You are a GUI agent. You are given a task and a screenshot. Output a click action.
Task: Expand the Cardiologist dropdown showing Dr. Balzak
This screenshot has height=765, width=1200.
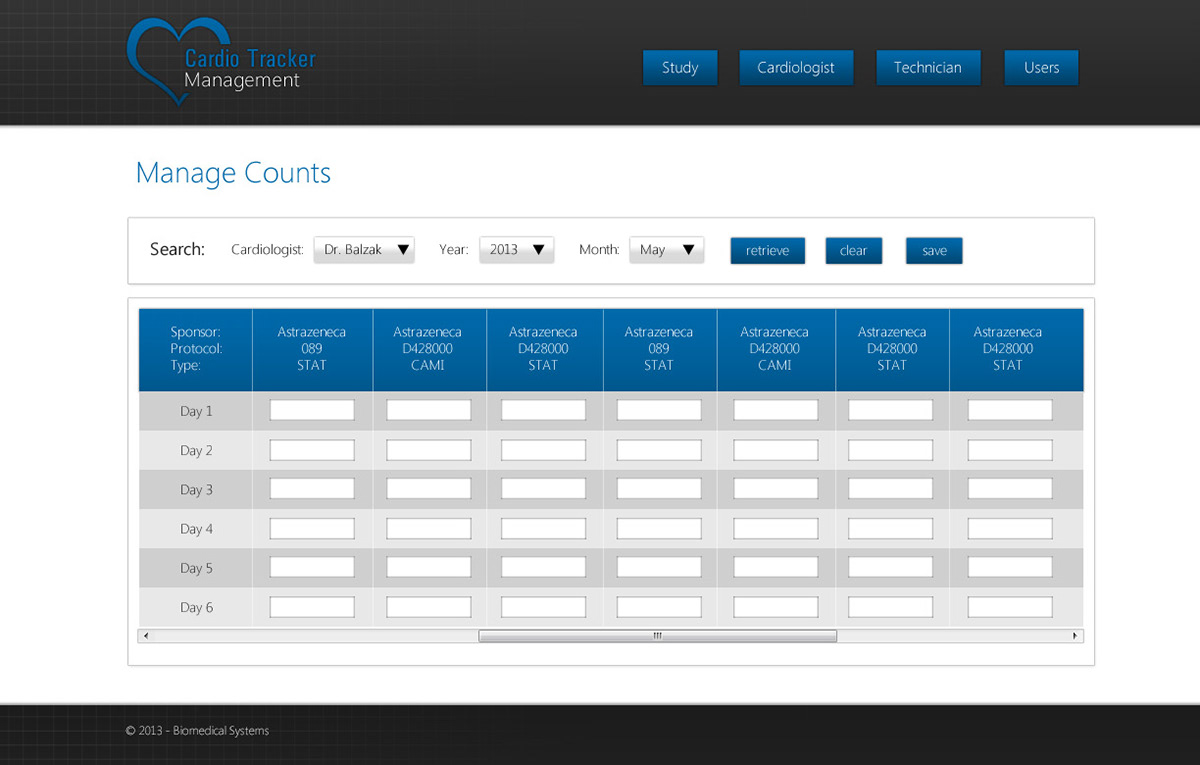364,250
